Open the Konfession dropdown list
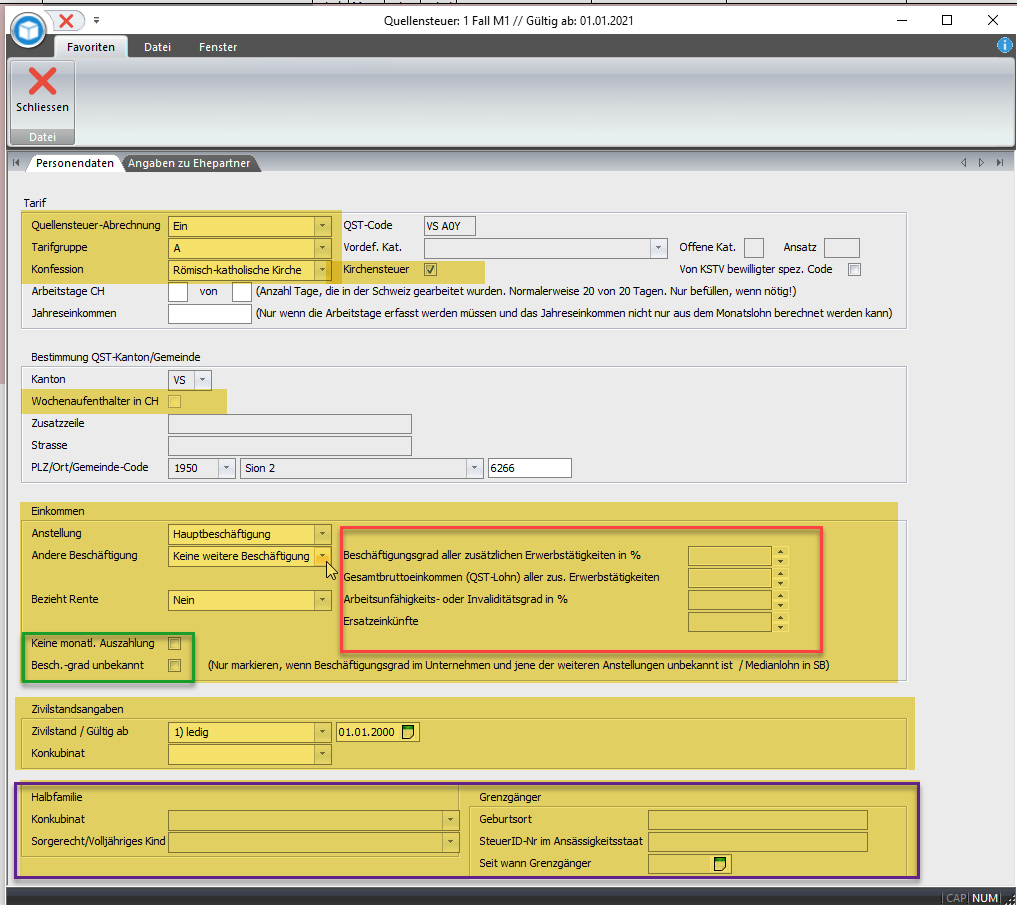The width and height of the screenshot is (1017, 905). pyautogui.click(x=322, y=270)
